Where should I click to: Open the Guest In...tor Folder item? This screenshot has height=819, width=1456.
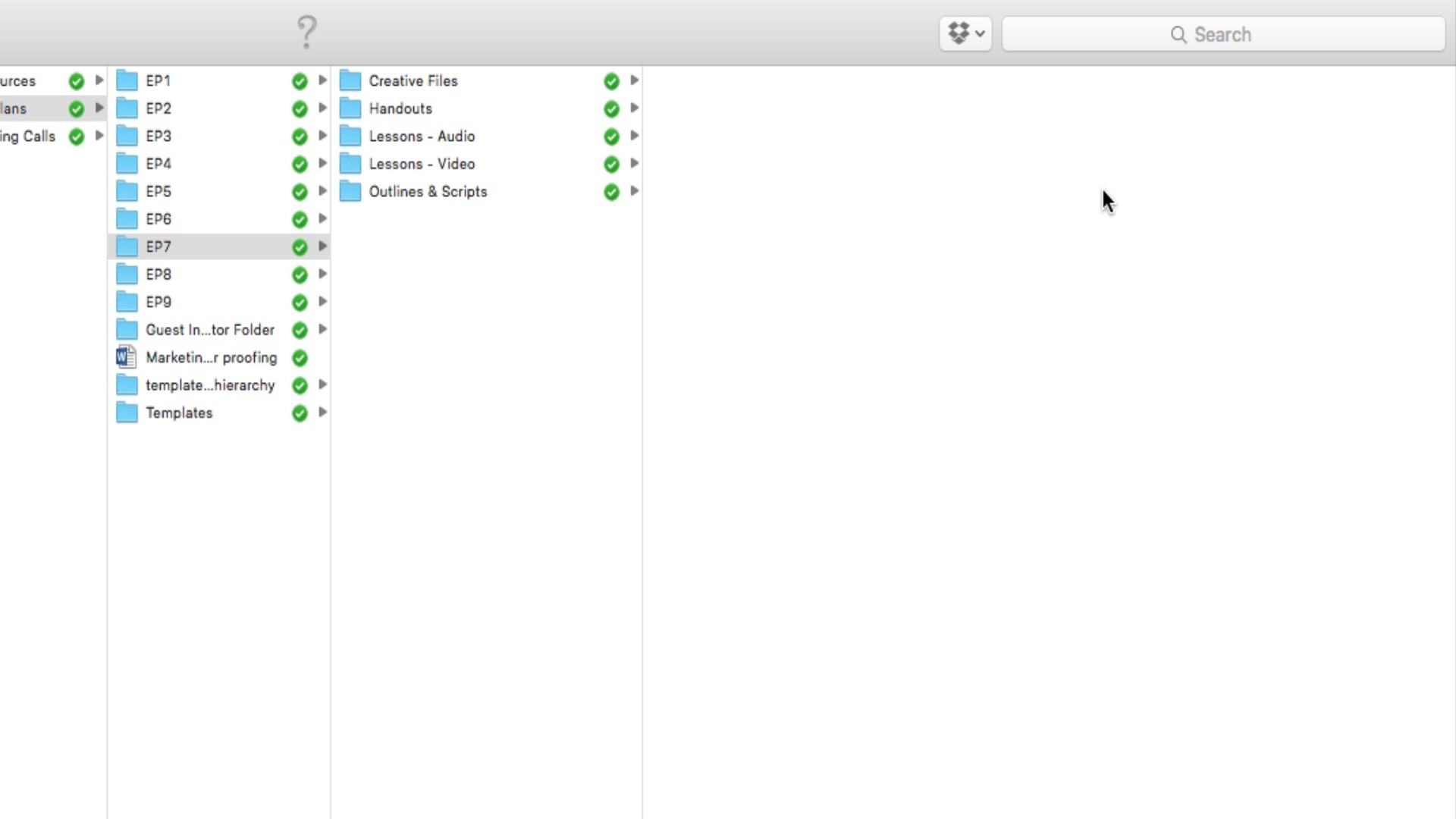210,330
